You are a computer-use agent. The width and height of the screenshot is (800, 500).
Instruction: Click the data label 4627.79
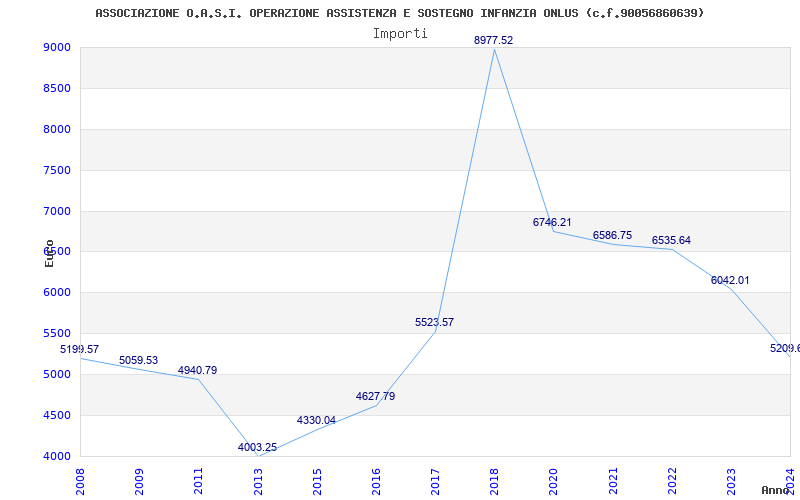(x=376, y=396)
